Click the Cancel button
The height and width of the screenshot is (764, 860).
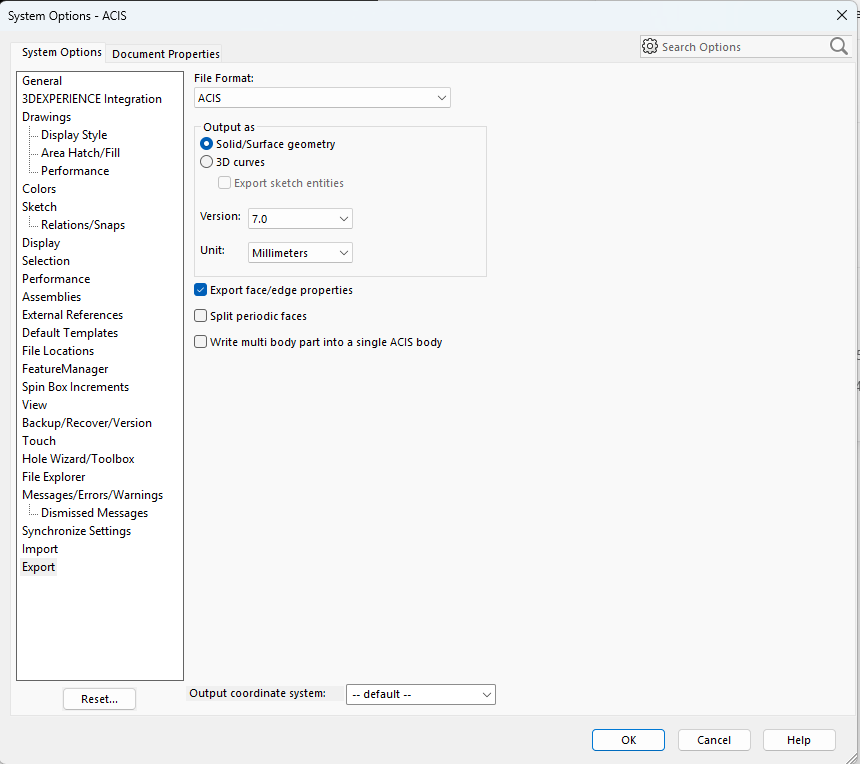tap(714, 740)
